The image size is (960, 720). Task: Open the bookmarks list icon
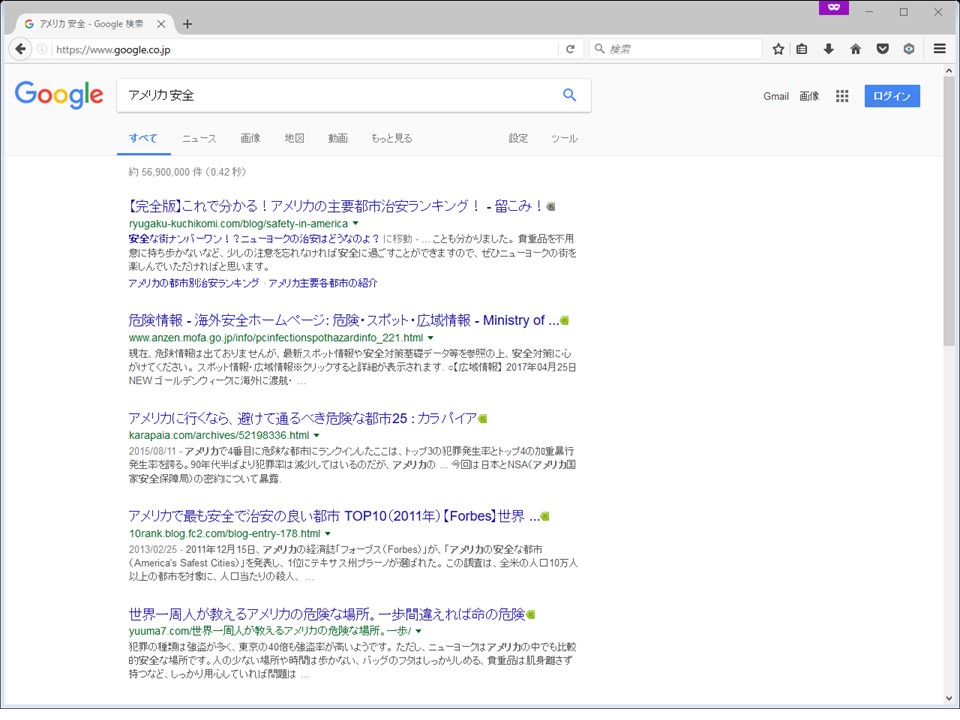[802, 49]
